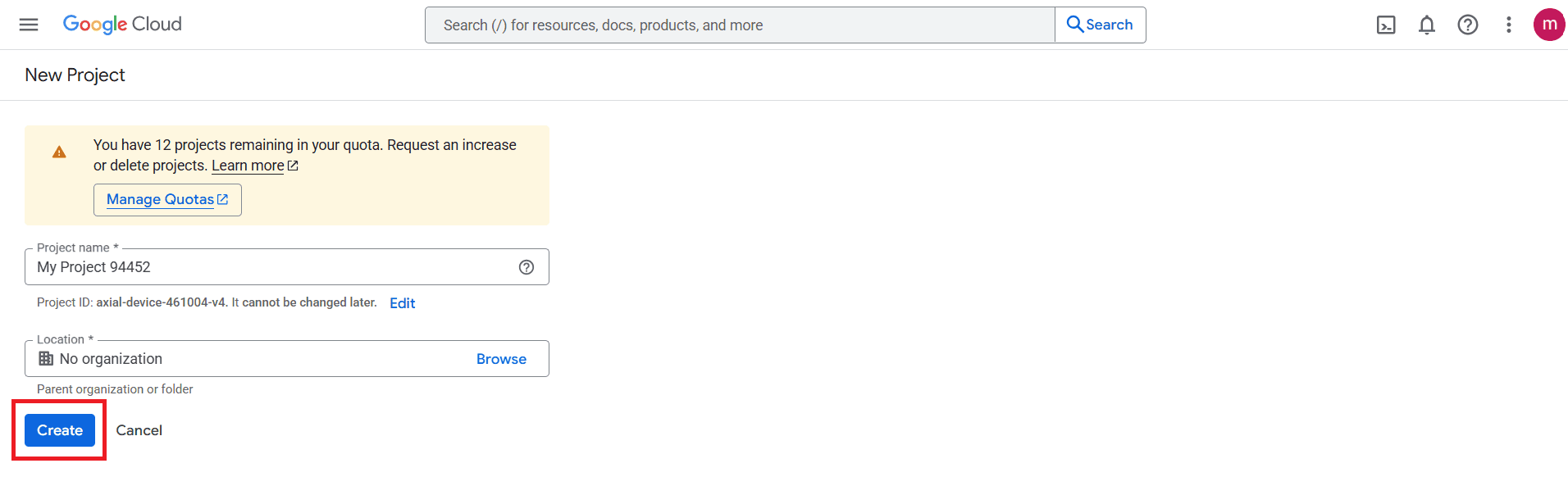The image size is (1568, 477).
Task: Click the Manage Quotas button
Action: click(167, 200)
